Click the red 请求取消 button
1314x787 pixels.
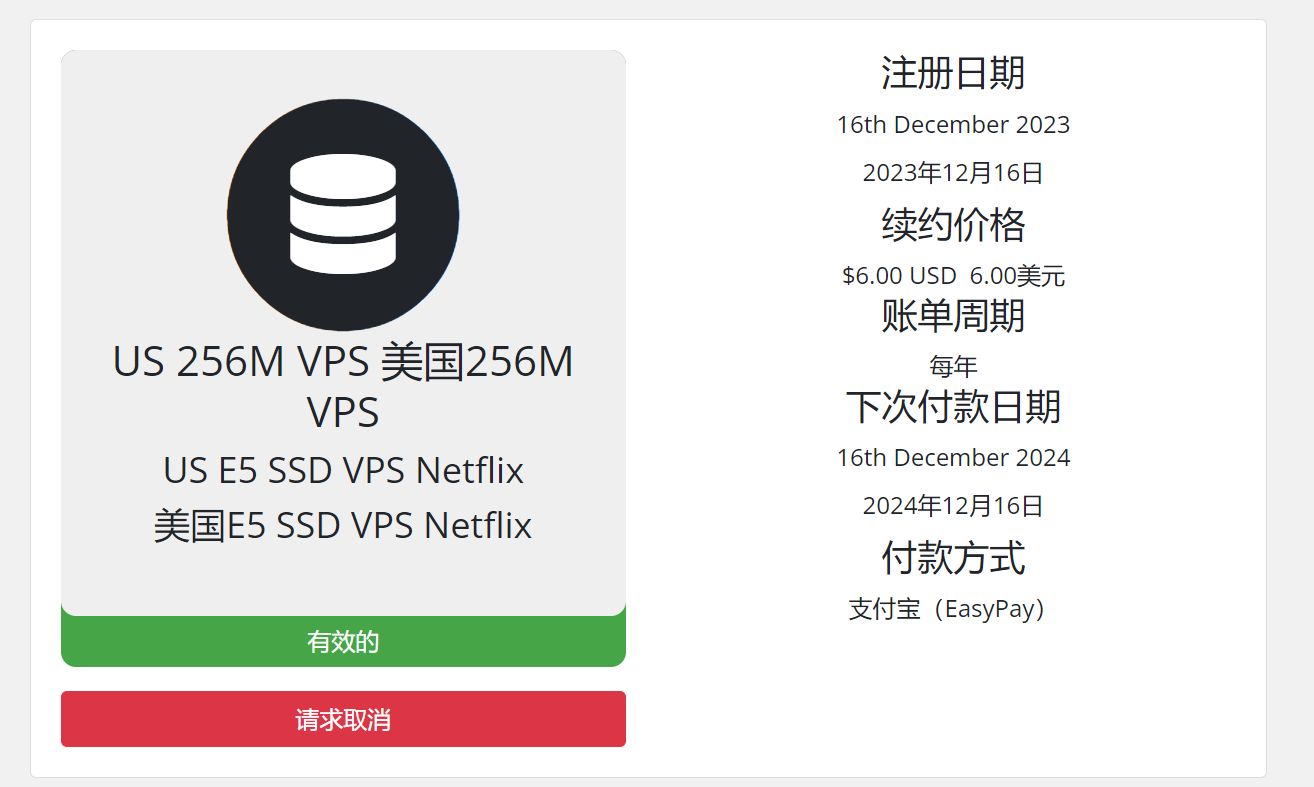tap(343, 719)
